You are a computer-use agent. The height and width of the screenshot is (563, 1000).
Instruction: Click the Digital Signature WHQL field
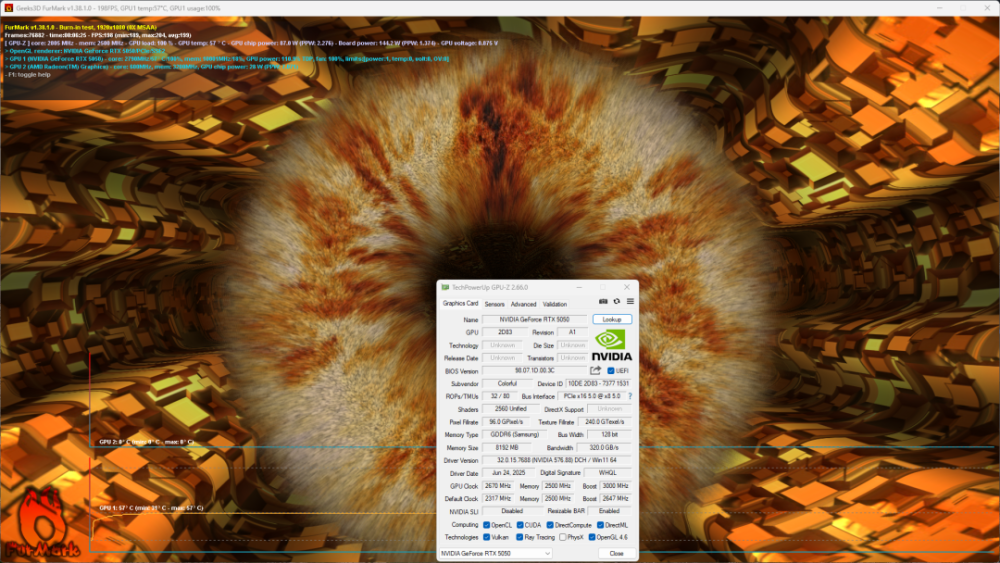click(607, 473)
